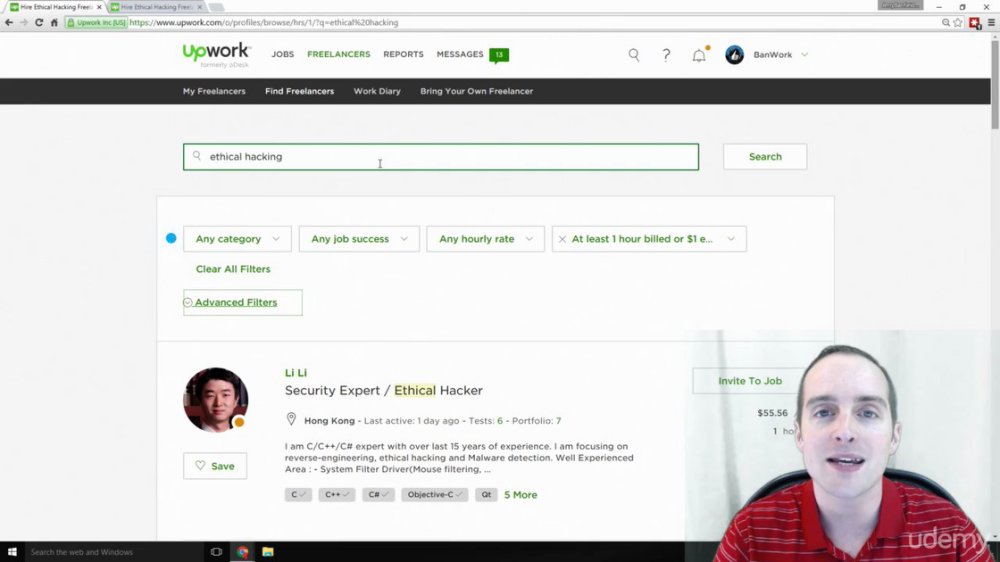Open the Any job success dropdown
This screenshot has width=1000, height=562.
click(359, 239)
